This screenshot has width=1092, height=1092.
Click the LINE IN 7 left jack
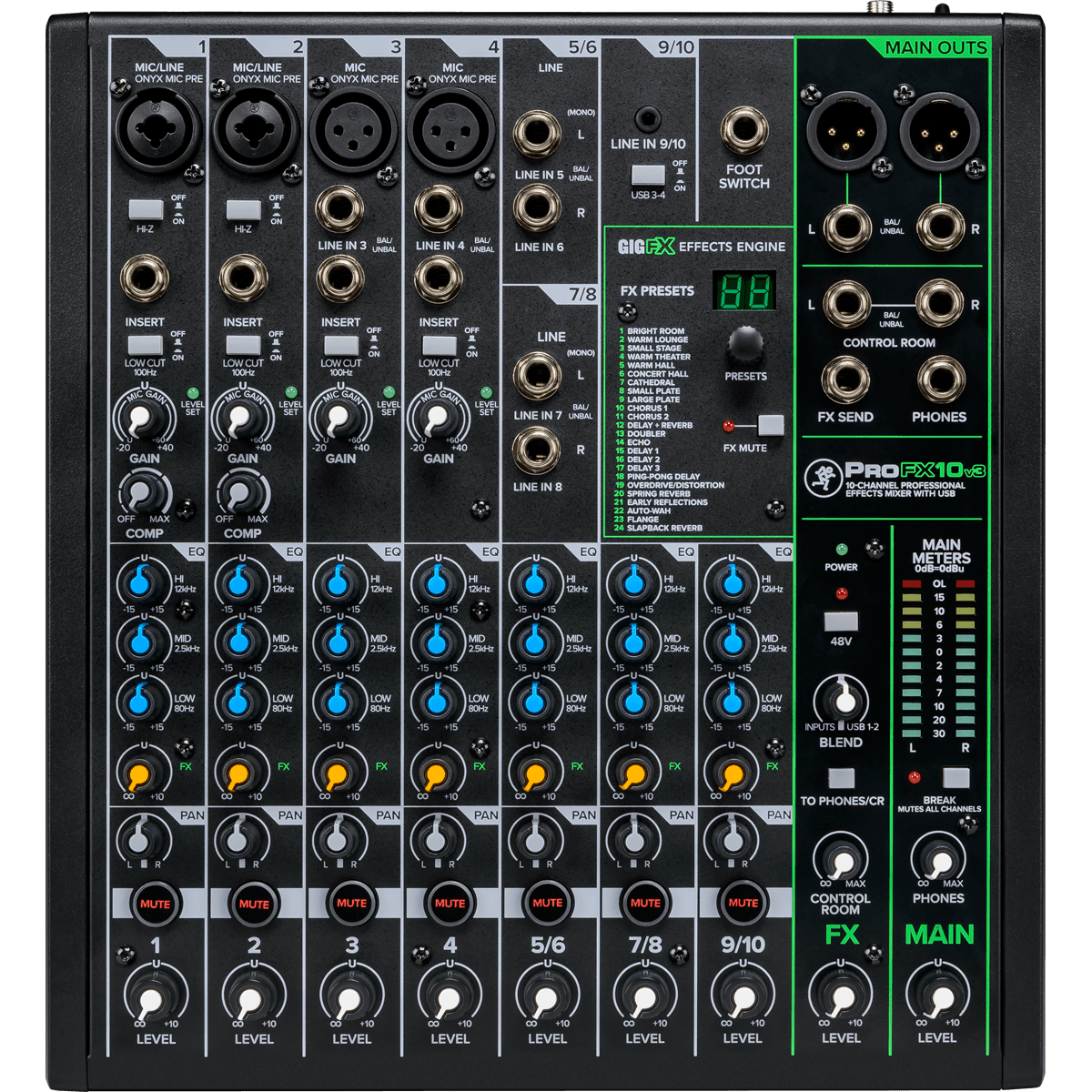click(x=537, y=377)
